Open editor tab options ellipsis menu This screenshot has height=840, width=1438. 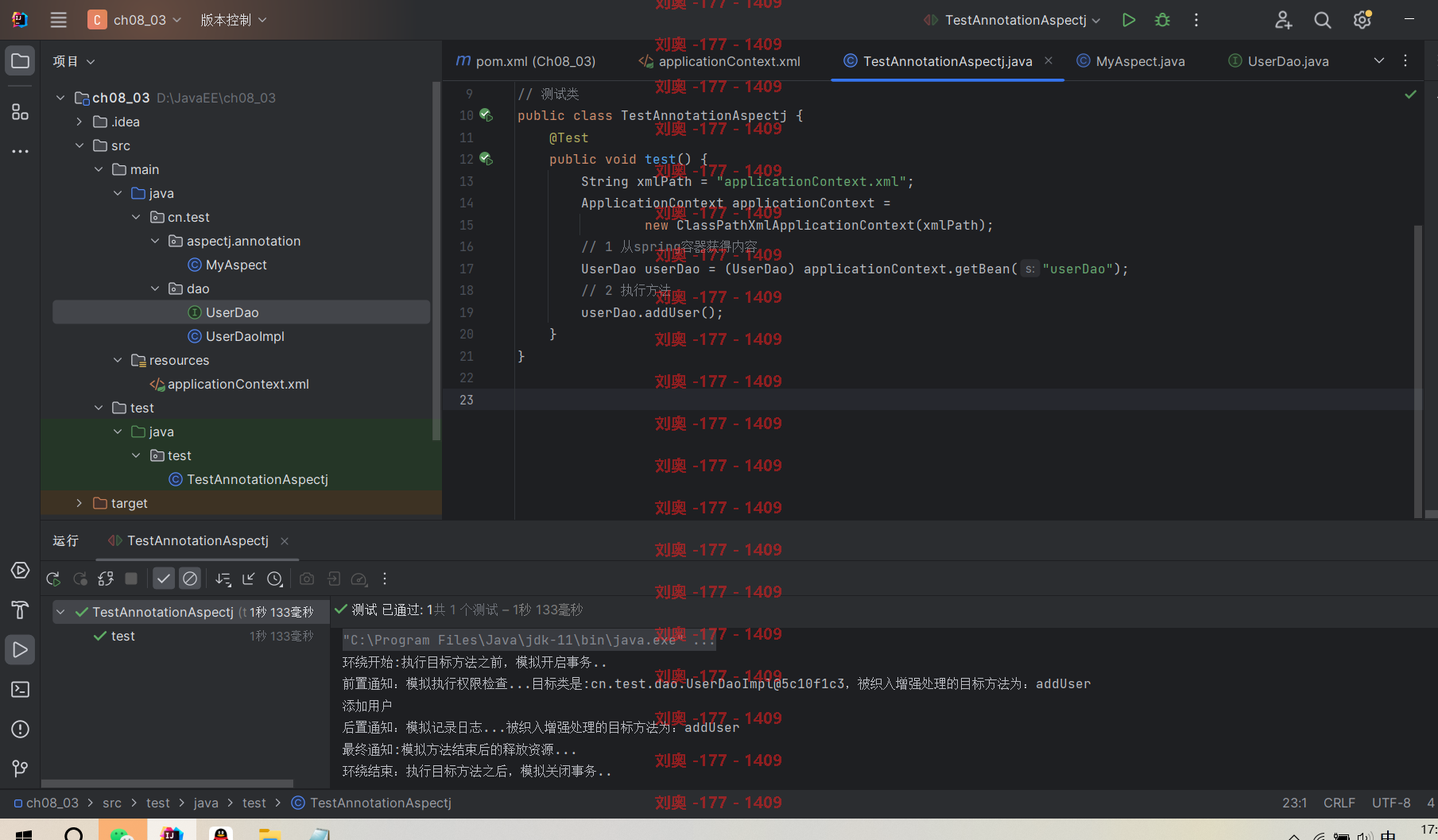click(1405, 61)
